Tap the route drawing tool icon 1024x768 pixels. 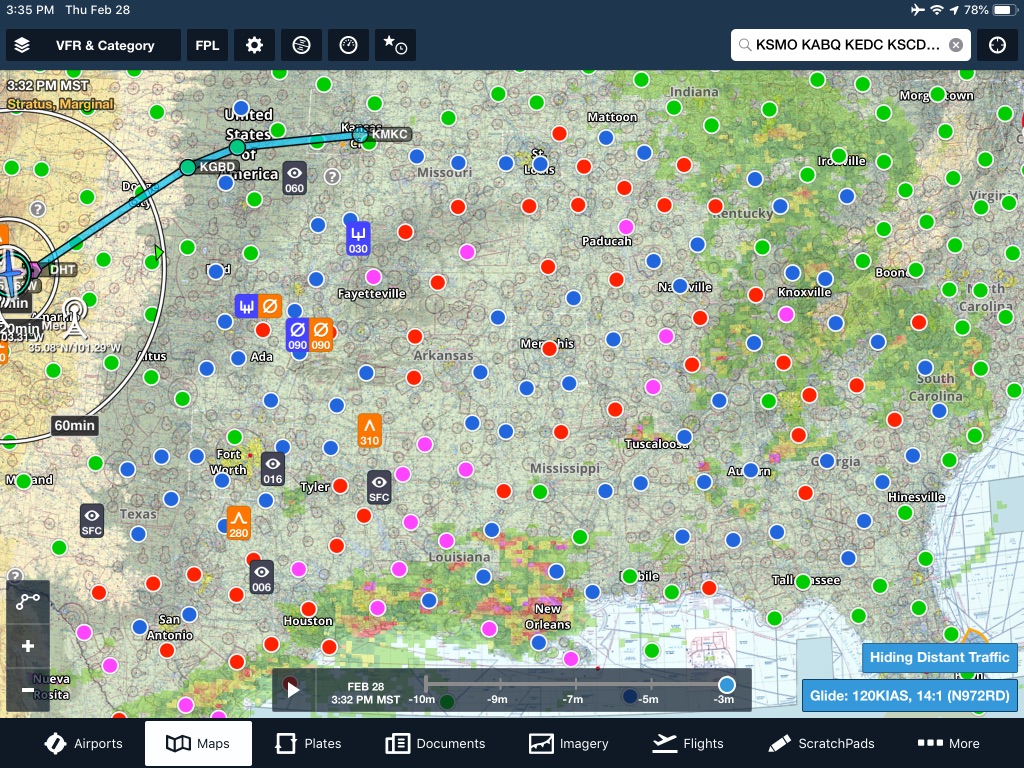pyautogui.click(x=28, y=601)
